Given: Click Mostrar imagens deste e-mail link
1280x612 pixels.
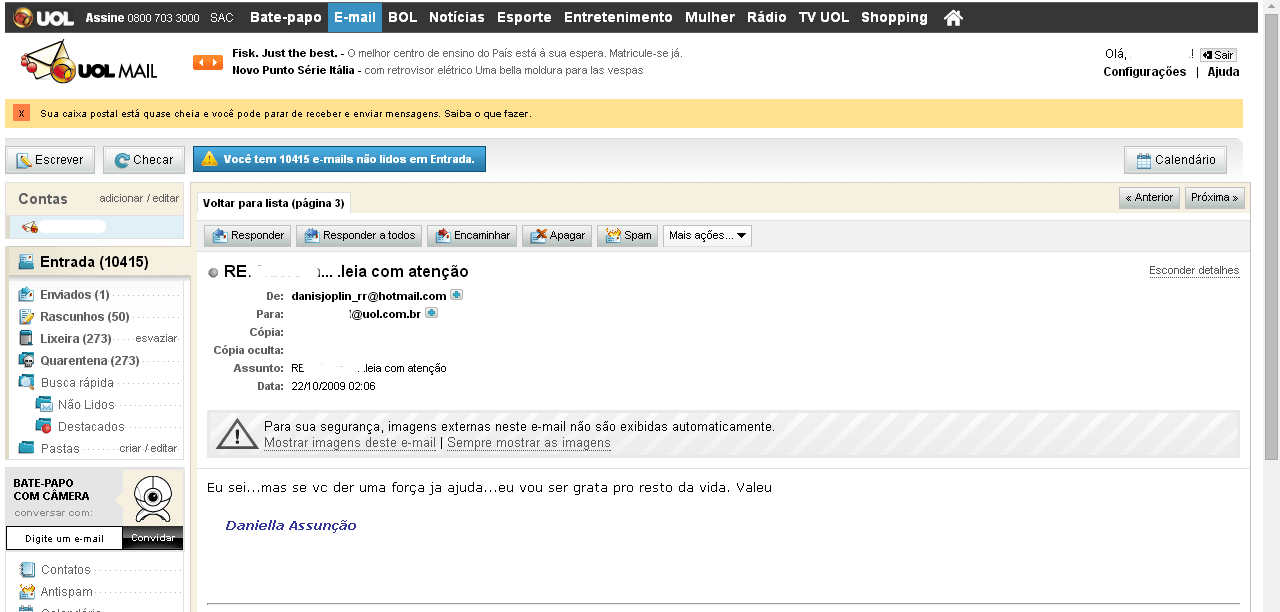Looking at the screenshot, I should (349, 443).
